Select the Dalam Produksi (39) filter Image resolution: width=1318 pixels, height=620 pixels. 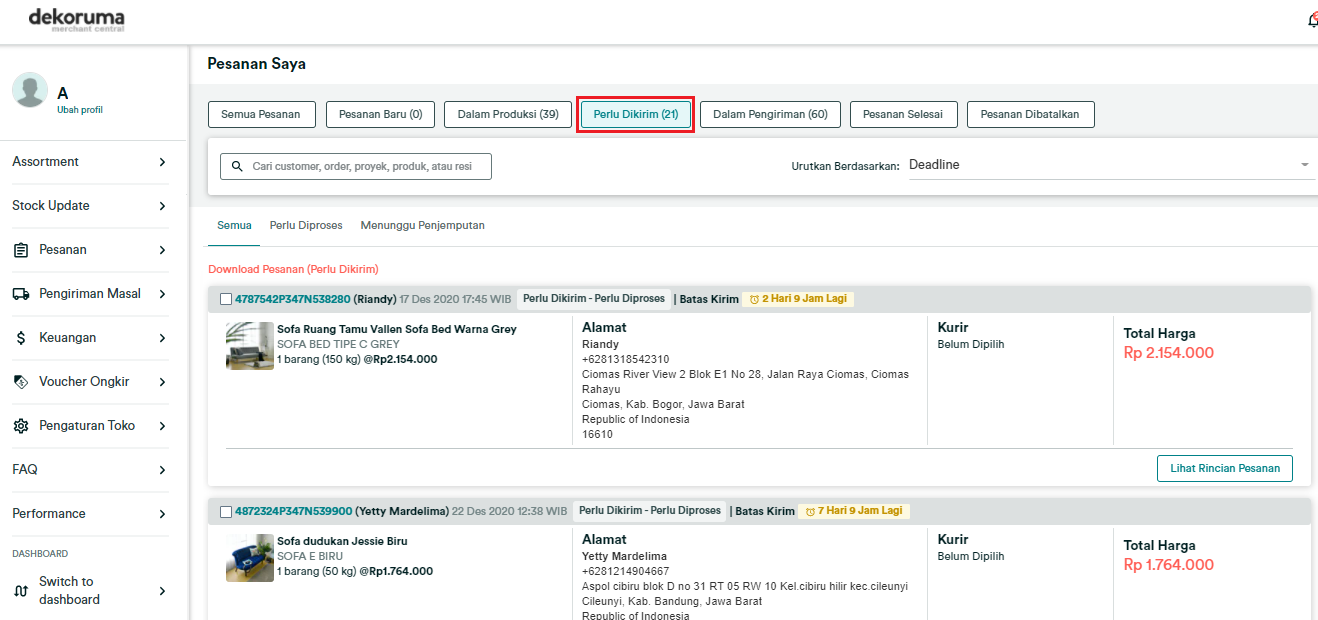point(508,114)
